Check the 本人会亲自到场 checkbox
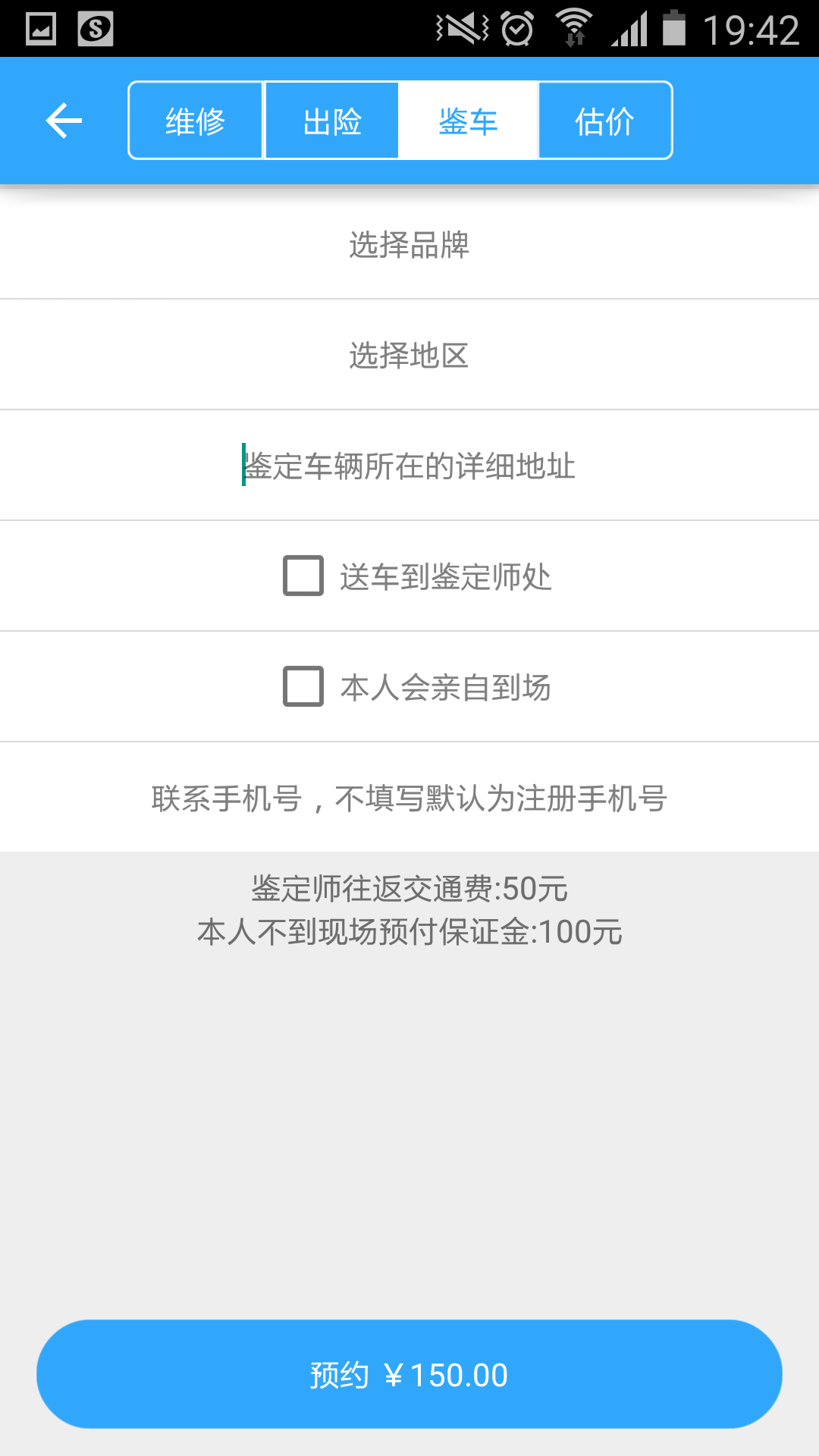The height and width of the screenshot is (1456, 819). (x=303, y=686)
